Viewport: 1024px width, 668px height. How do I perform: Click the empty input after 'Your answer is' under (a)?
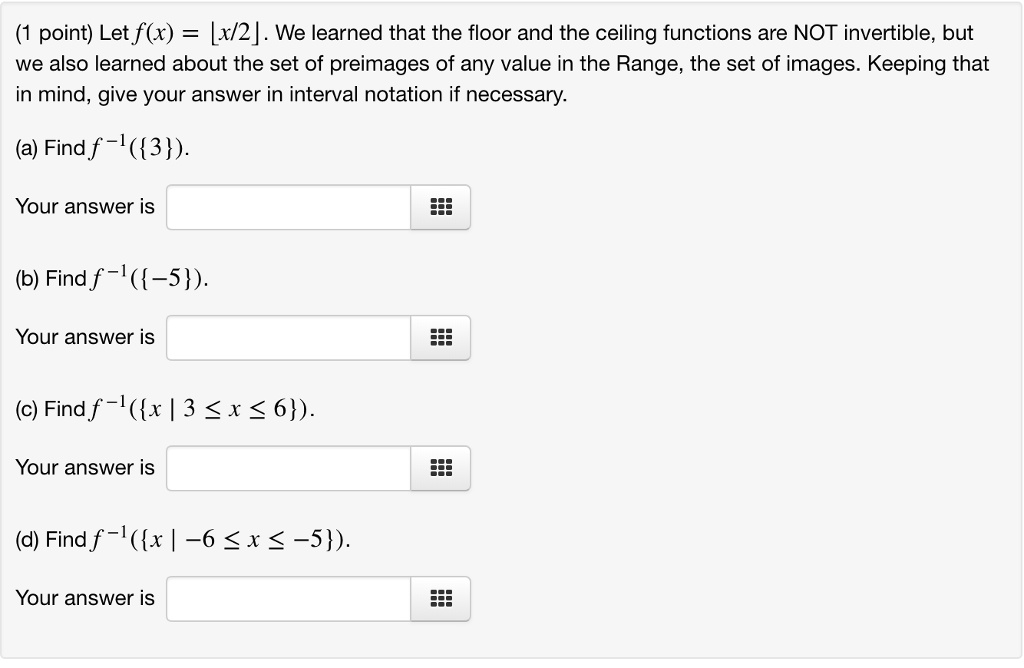click(x=288, y=207)
